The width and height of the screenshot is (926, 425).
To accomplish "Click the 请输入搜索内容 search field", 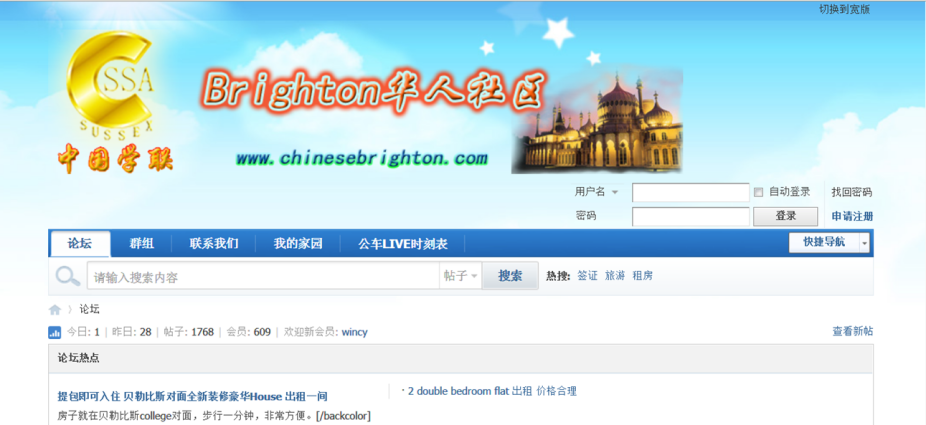I will pos(263,276).
